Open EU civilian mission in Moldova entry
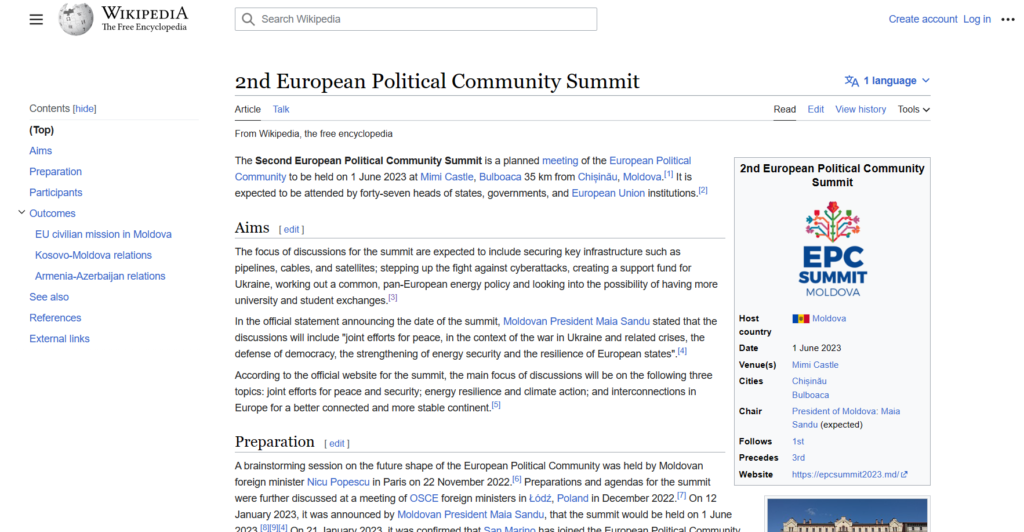 pyautogui.click(x=103, y=234)
